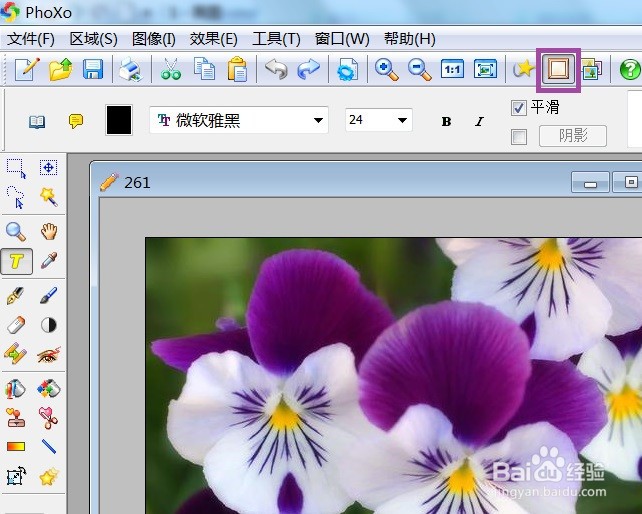Activate the Text tool
This screenshot has width=642, height=514.
click(x=17, y=261)
